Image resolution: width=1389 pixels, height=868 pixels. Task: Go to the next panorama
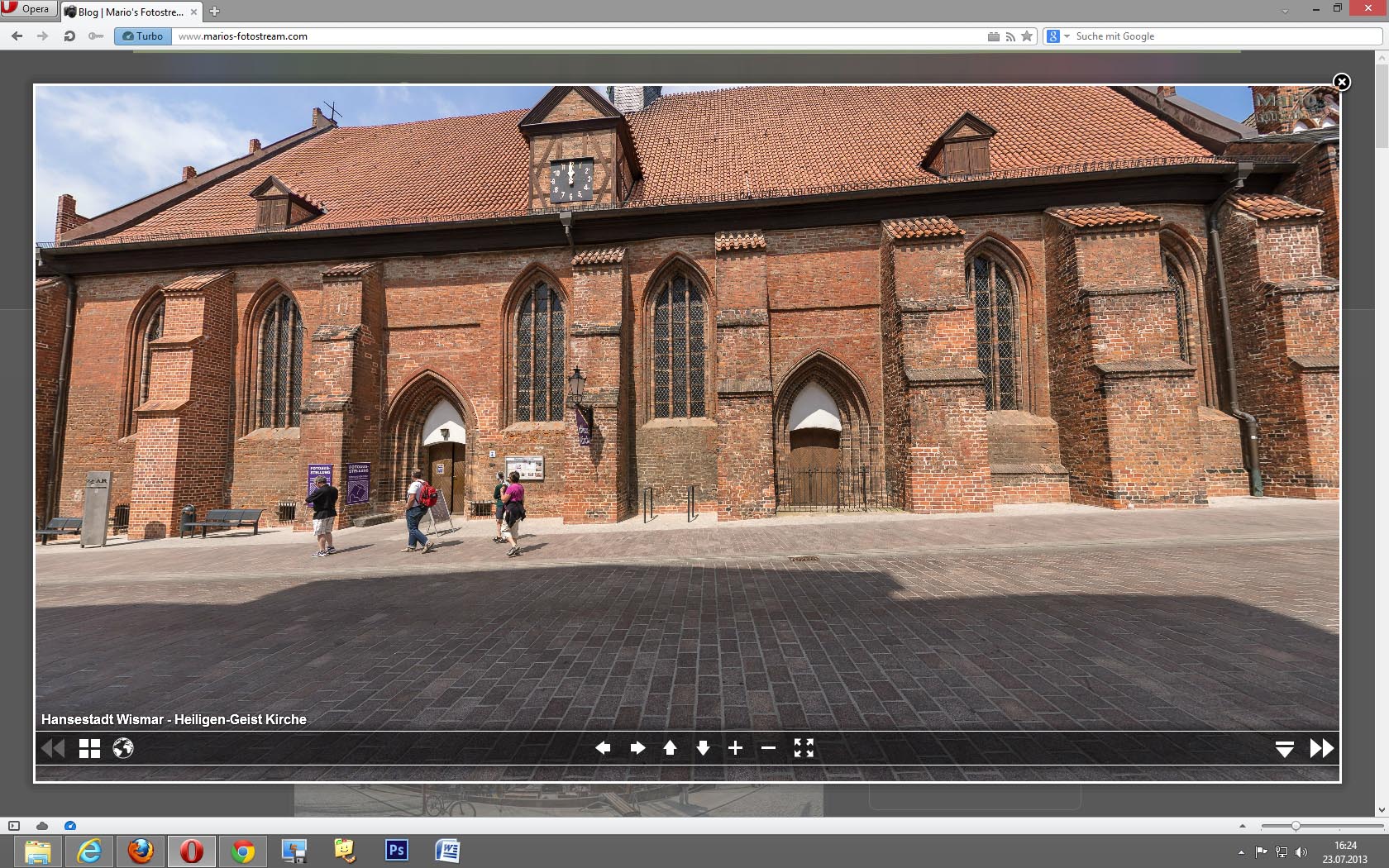(x=1321, y=748)
